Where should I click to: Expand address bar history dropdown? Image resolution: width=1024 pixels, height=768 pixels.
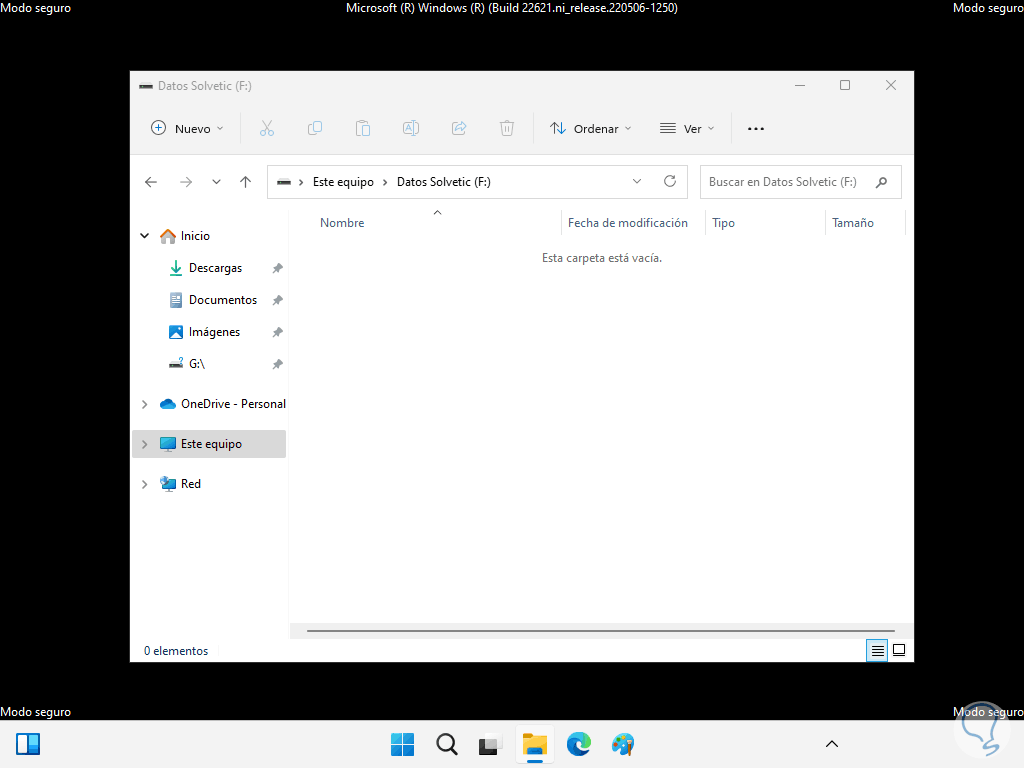pos(637,182)
